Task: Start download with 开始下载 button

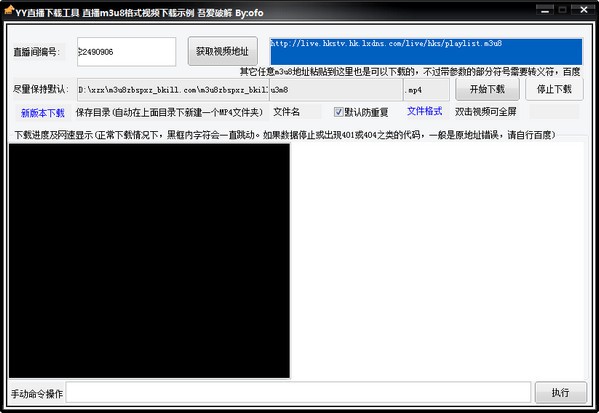Action: pyautogui.click(x=487, y=89)
